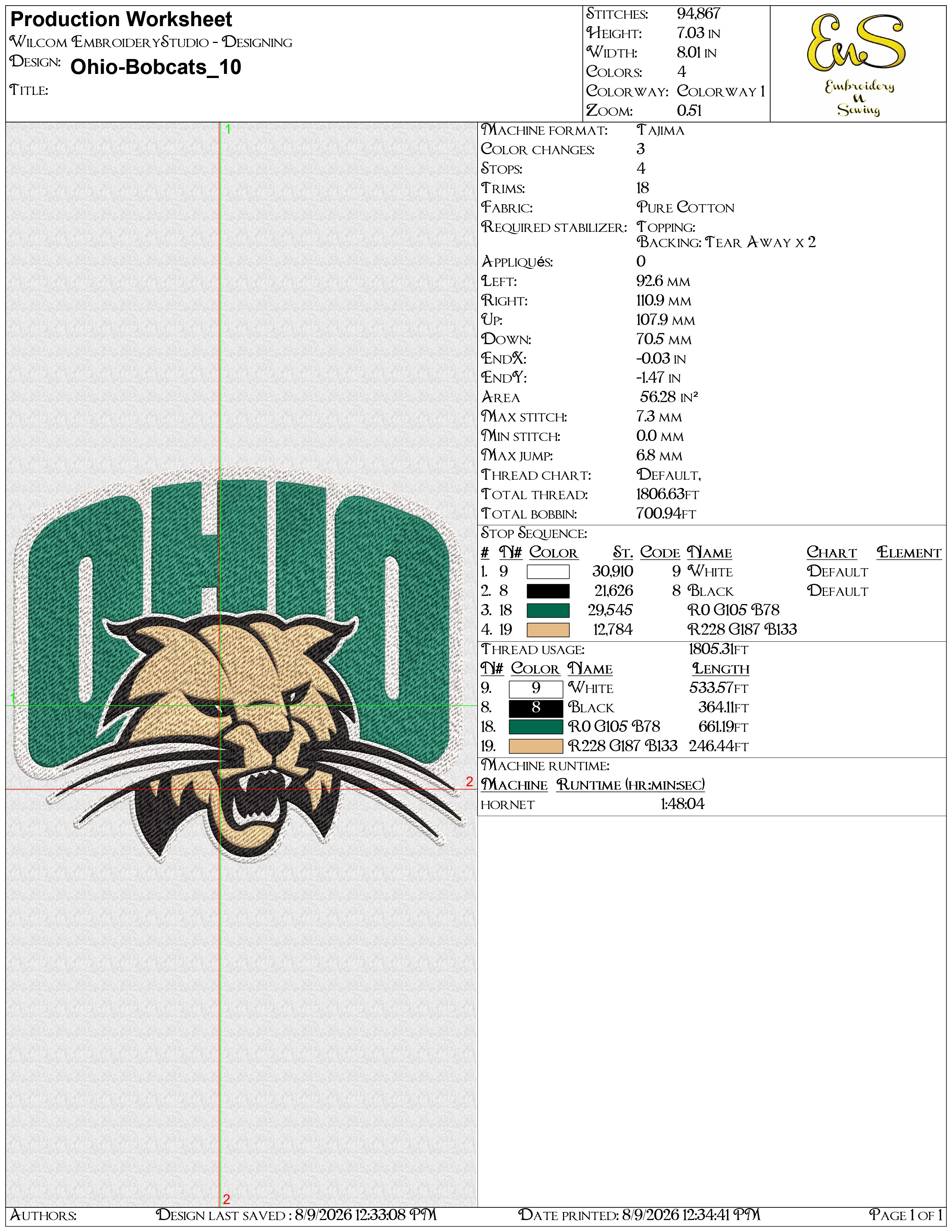Click the "Page 1 of 1" footer text
Image resolution: width=952 pixels, height=1232 pixels.
tap(906, 1215)
